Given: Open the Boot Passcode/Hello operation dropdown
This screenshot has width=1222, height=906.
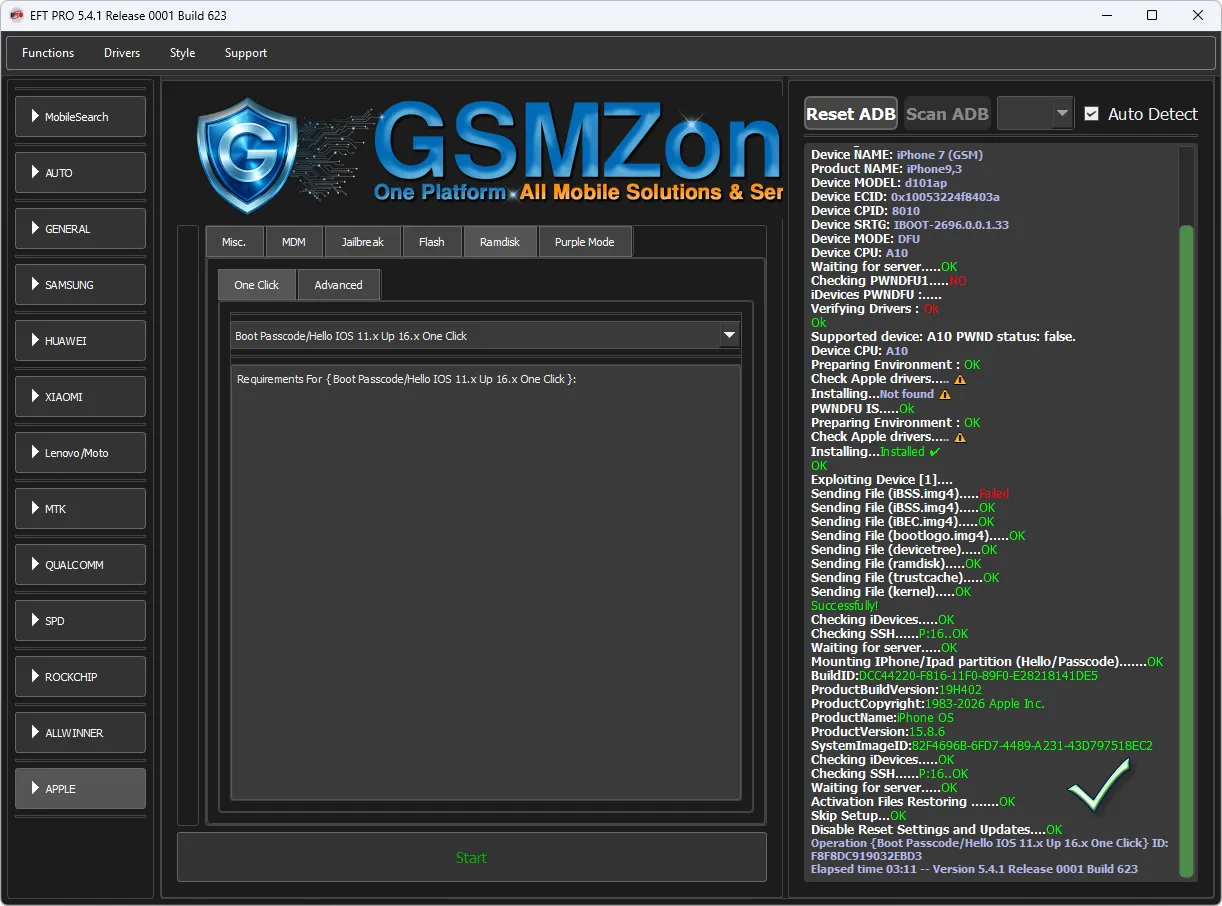Looking at the screenshot, I should [729, 336].
